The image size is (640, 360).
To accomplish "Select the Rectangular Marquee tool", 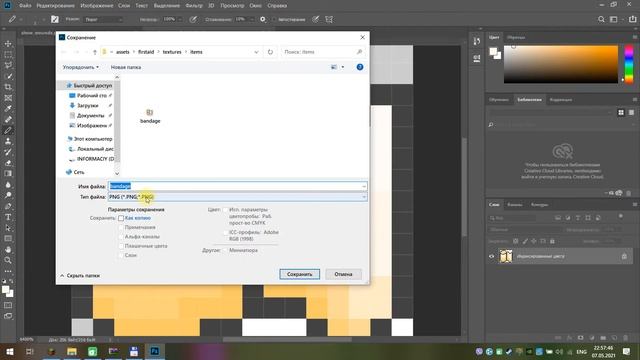I will pos(8,55).
